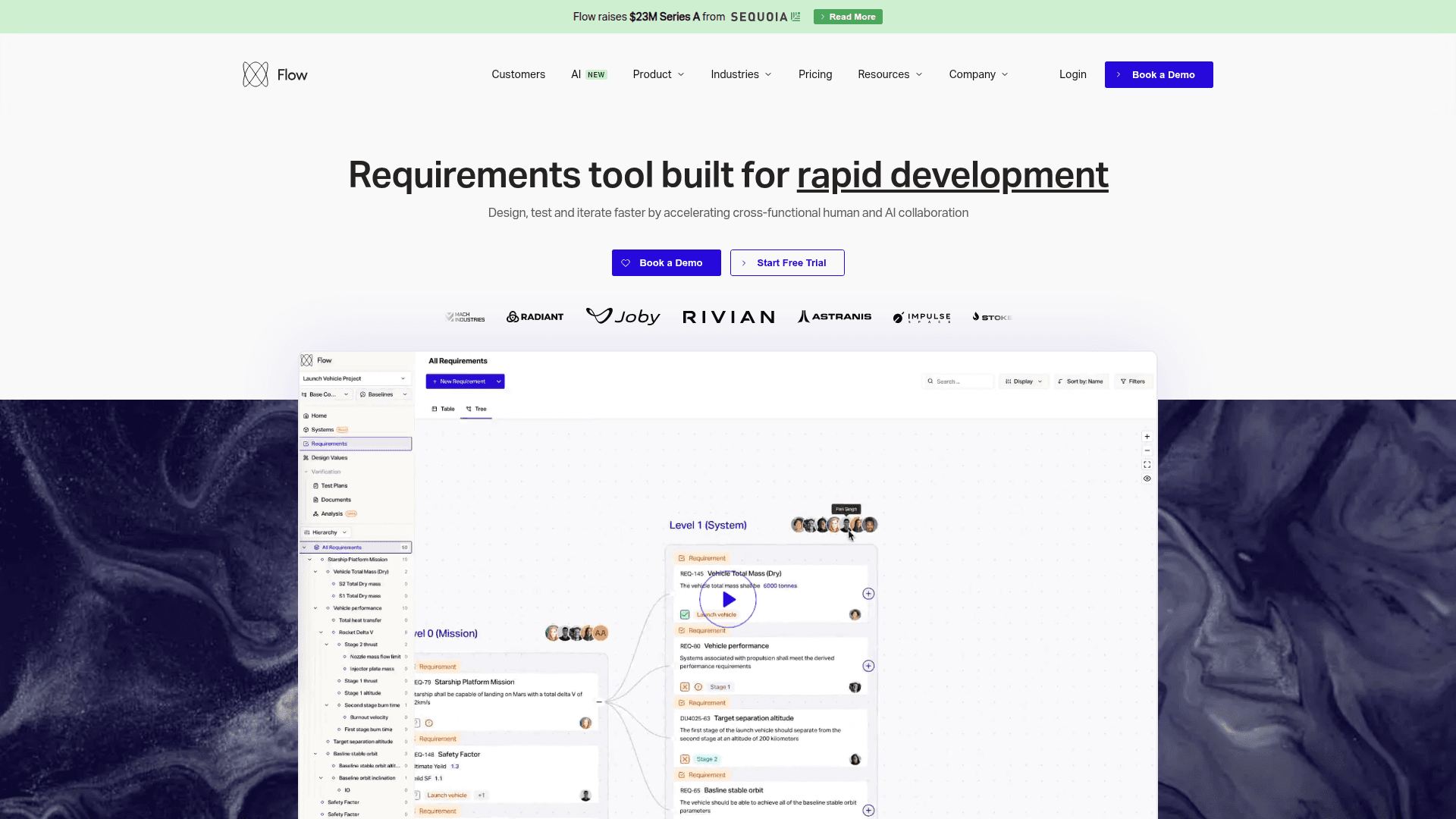Viewport: 1456px width, 819px height.
Task: Click the Search field in requirements
Action: click(959, 381)
